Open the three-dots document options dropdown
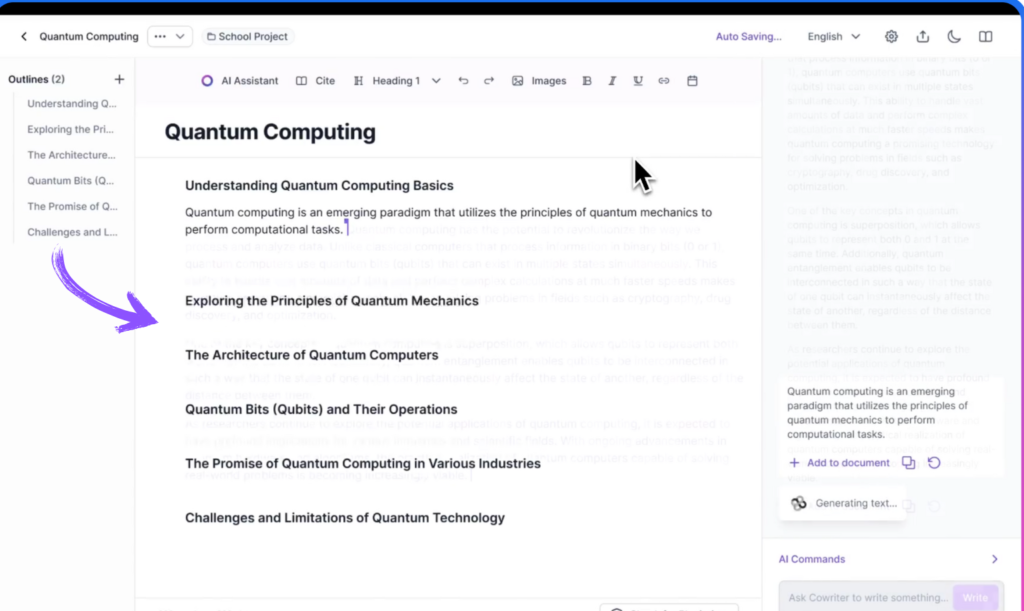The height and width of the screenshot is (611, 1024). pyautogui.click(x=170, y=37)
